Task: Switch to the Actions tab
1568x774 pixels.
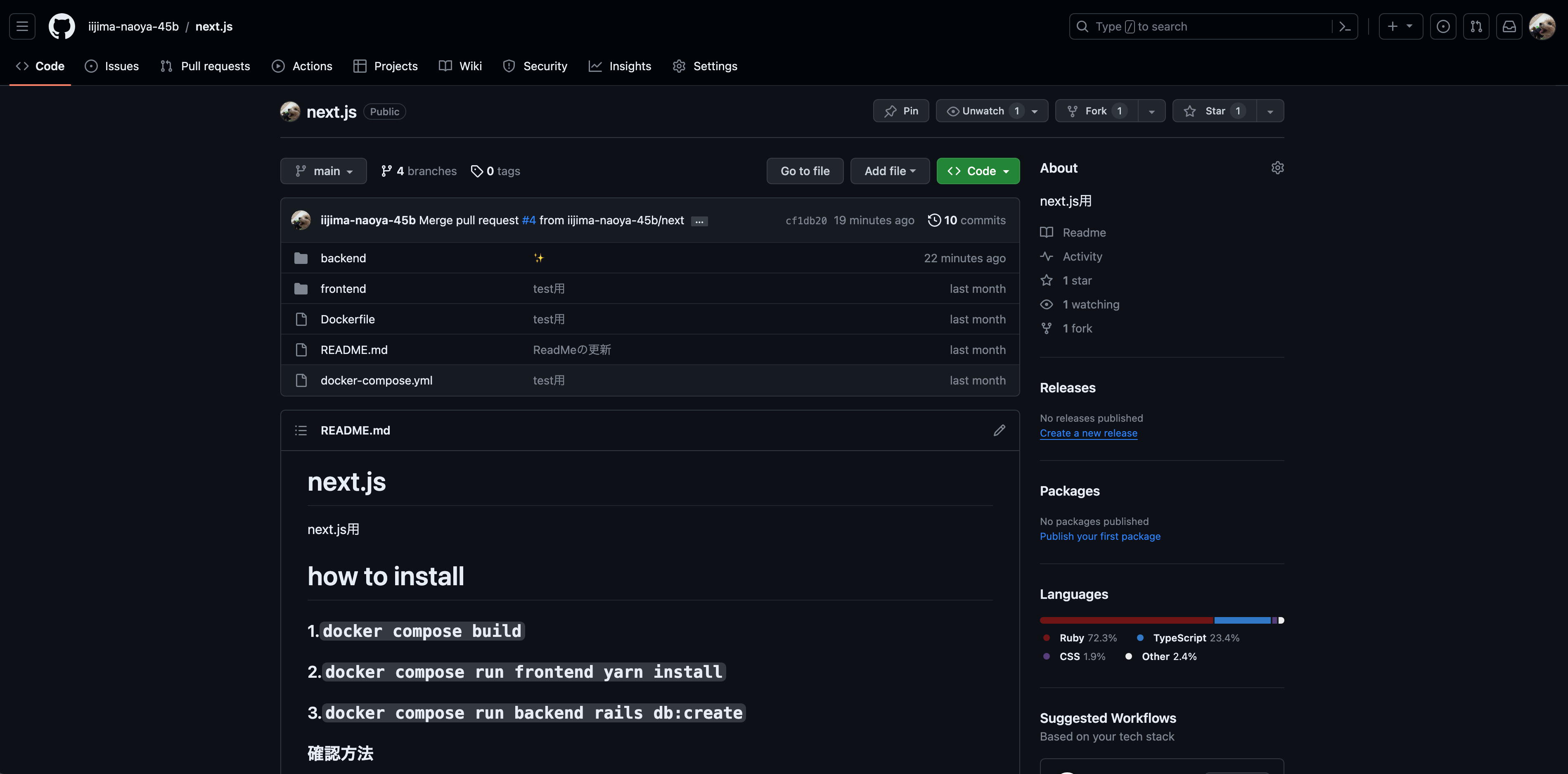Action: (302, 66)
